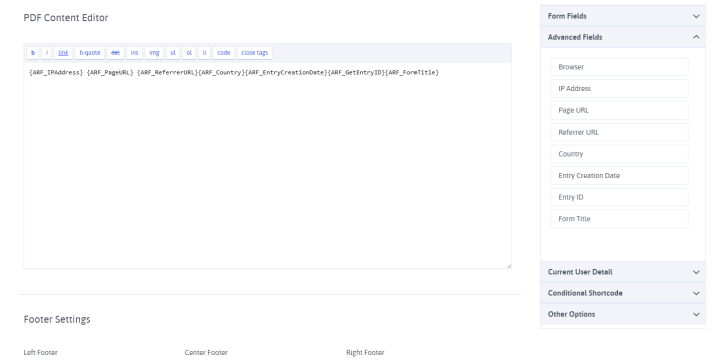Viewport: 715px width, 362px height.
Task: Click the Current User Detail chevron
Action: (x=696, y=272)
